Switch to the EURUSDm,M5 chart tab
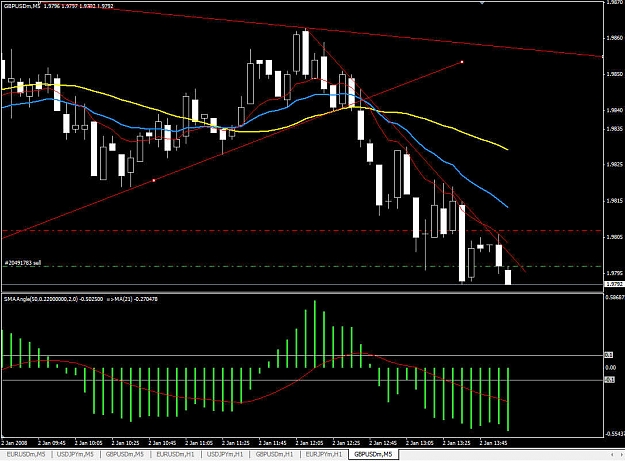Image resolution: width=625 pixels, height=461 pixels. point(26,454)
